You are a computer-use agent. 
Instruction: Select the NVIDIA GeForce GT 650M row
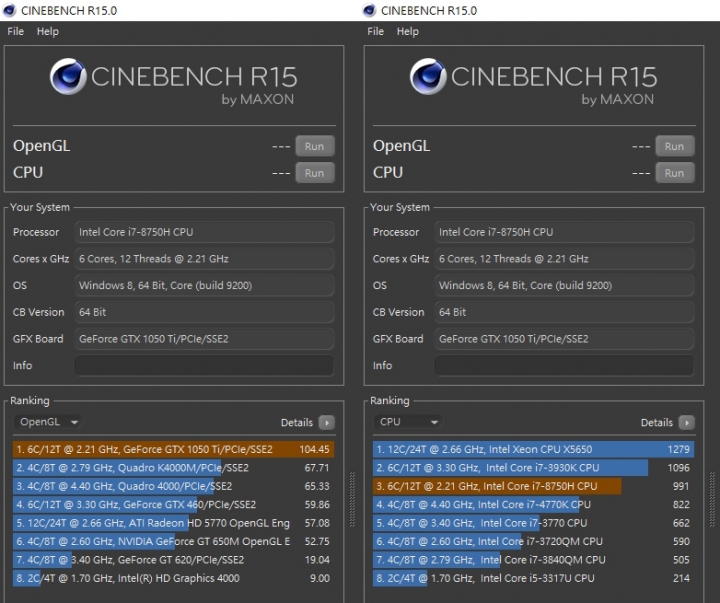click(x=174, y=541)
